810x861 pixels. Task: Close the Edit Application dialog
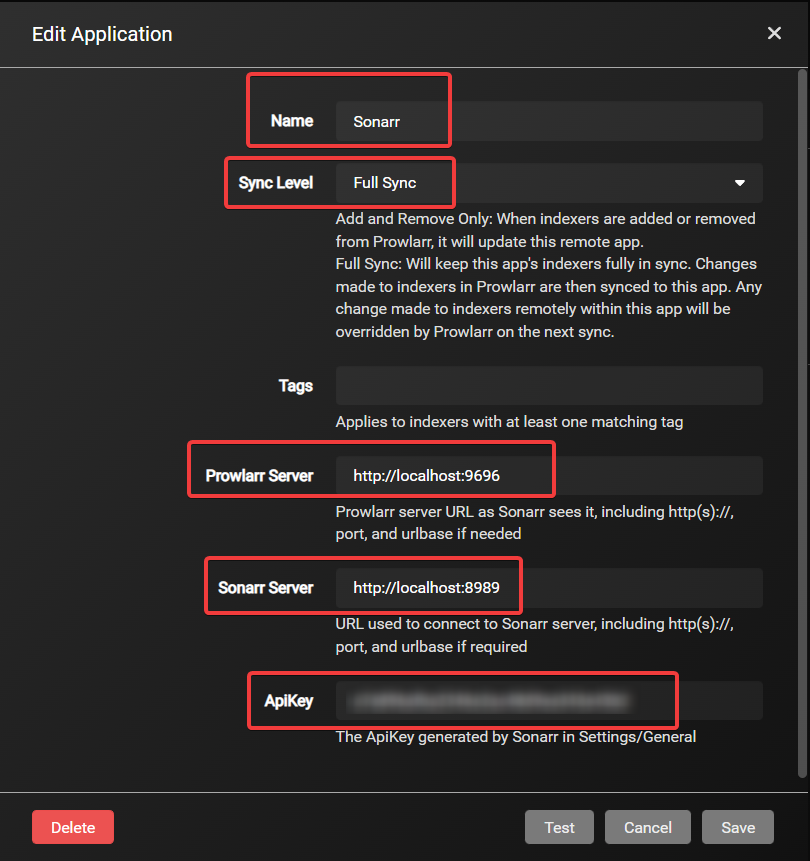(x=774, y=33)
